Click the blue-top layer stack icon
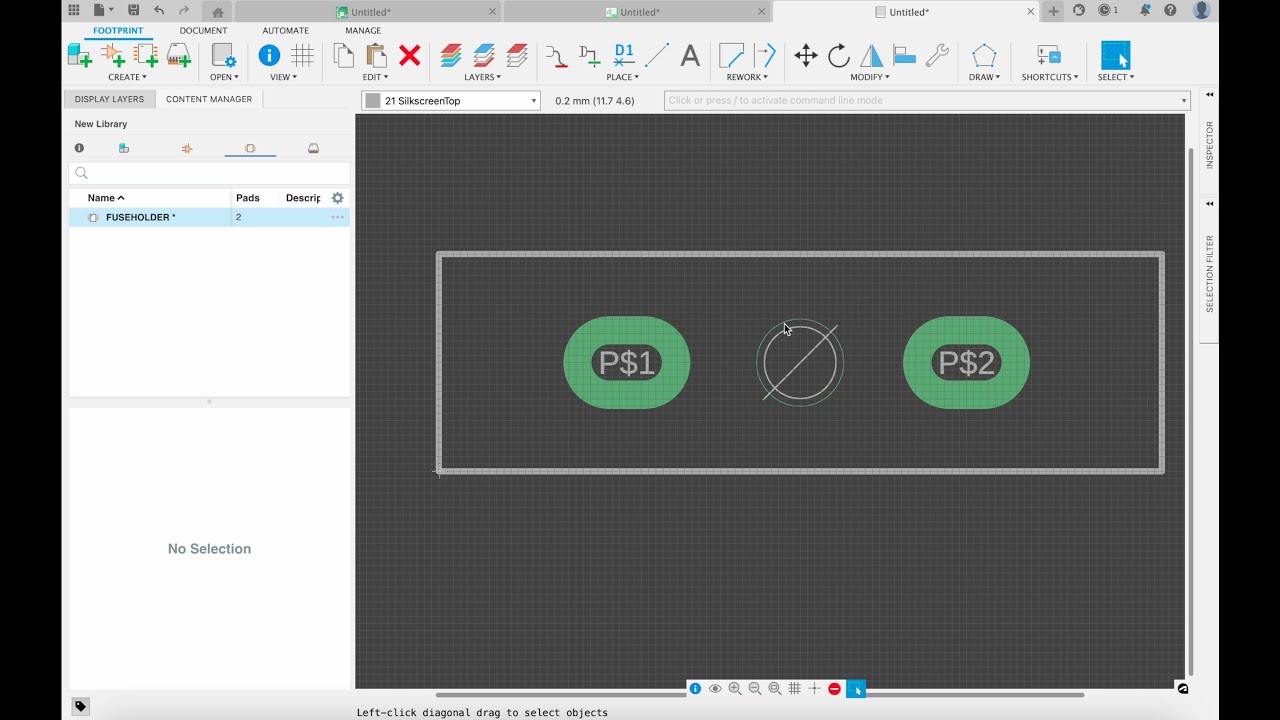This screenshot has width=1280, height=720. [484, 56]
